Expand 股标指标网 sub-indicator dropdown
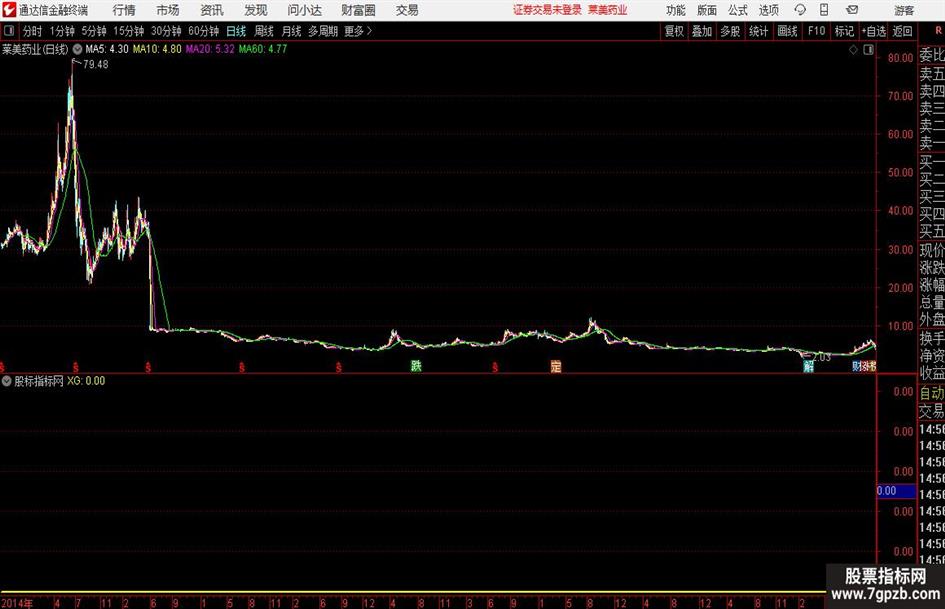This screenshot has height=609, width=945. pos(7,381)
